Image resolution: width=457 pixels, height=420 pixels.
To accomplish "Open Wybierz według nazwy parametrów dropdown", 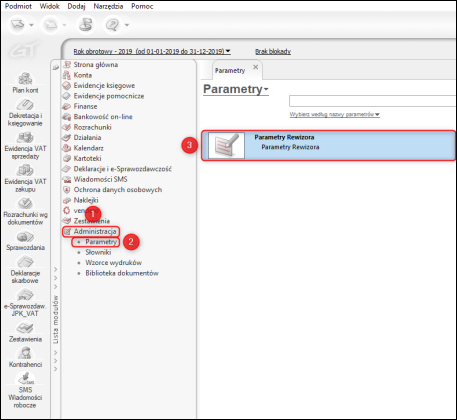I will click(335, 114).
